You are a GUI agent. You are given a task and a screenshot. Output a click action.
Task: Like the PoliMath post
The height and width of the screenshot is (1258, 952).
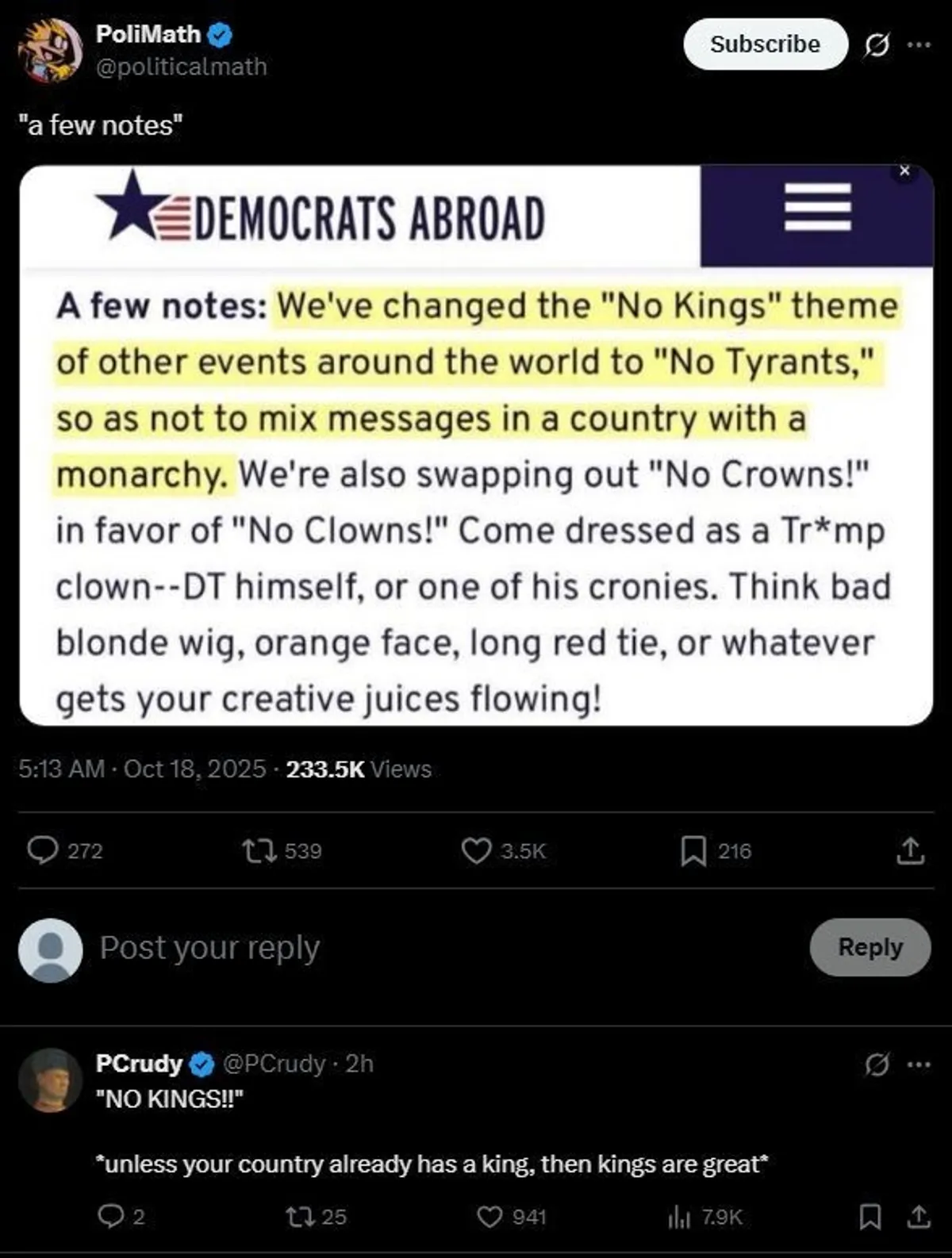click(476, 851)
